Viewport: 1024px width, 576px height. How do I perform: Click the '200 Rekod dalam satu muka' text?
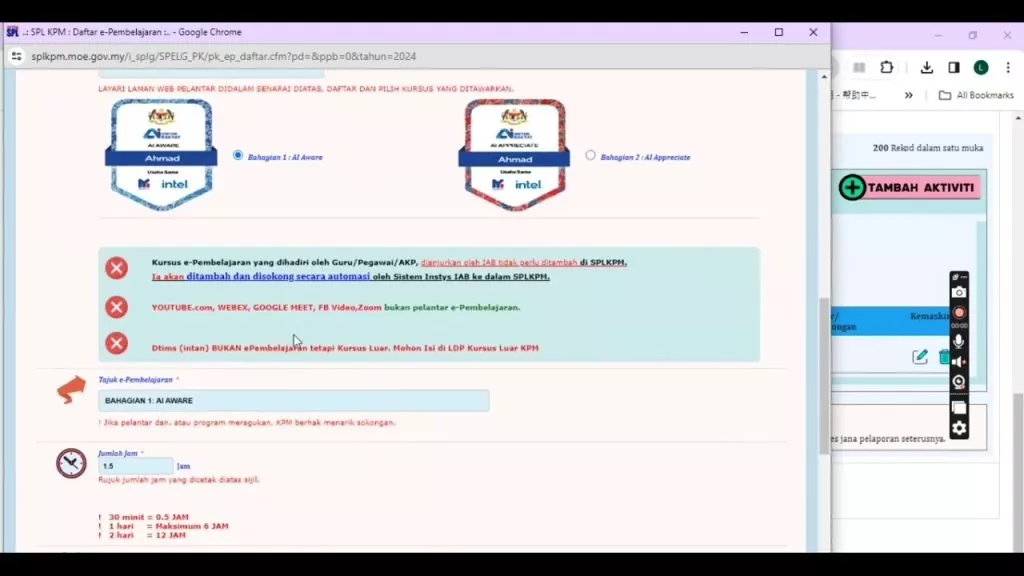pos(928,148)
